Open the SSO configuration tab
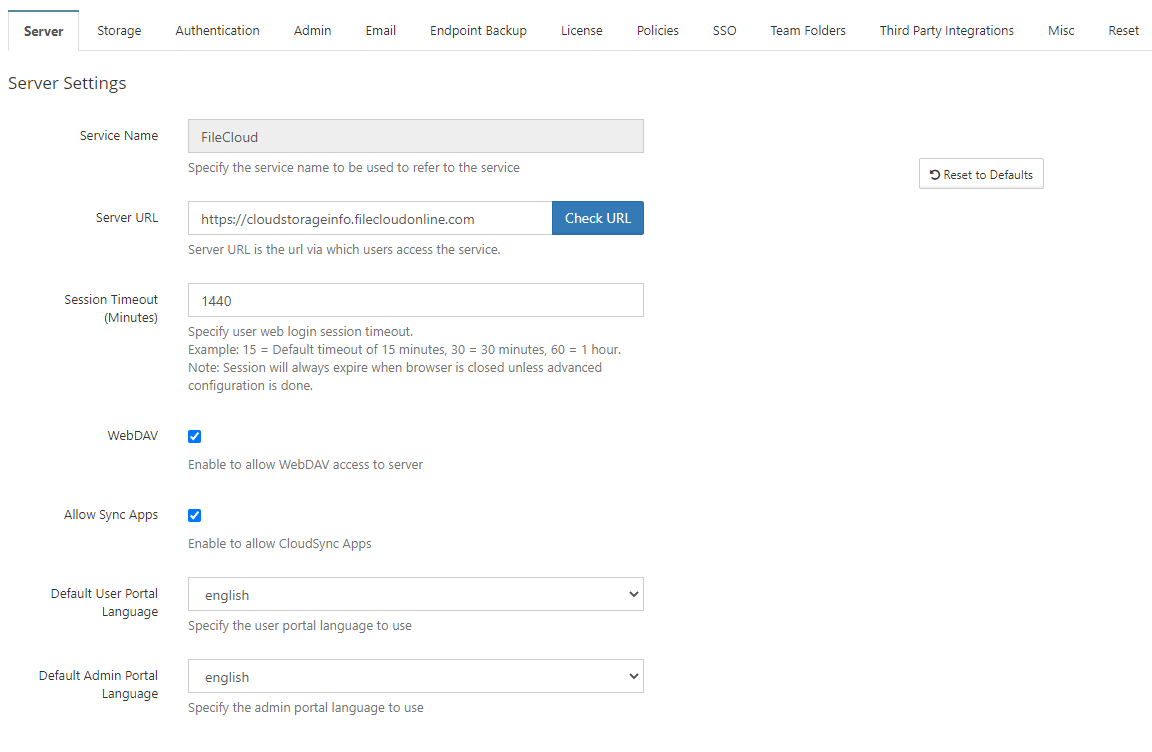1152x752 pixels. [x=724, y=30]
